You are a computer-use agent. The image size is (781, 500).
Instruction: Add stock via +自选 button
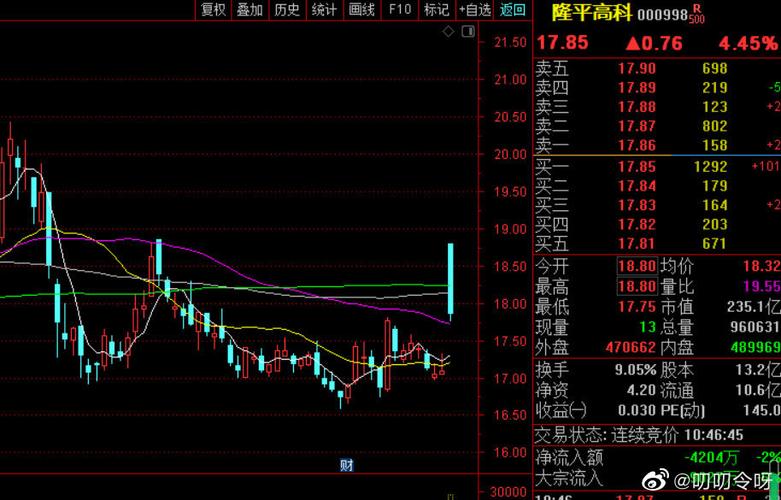(475, 9)
